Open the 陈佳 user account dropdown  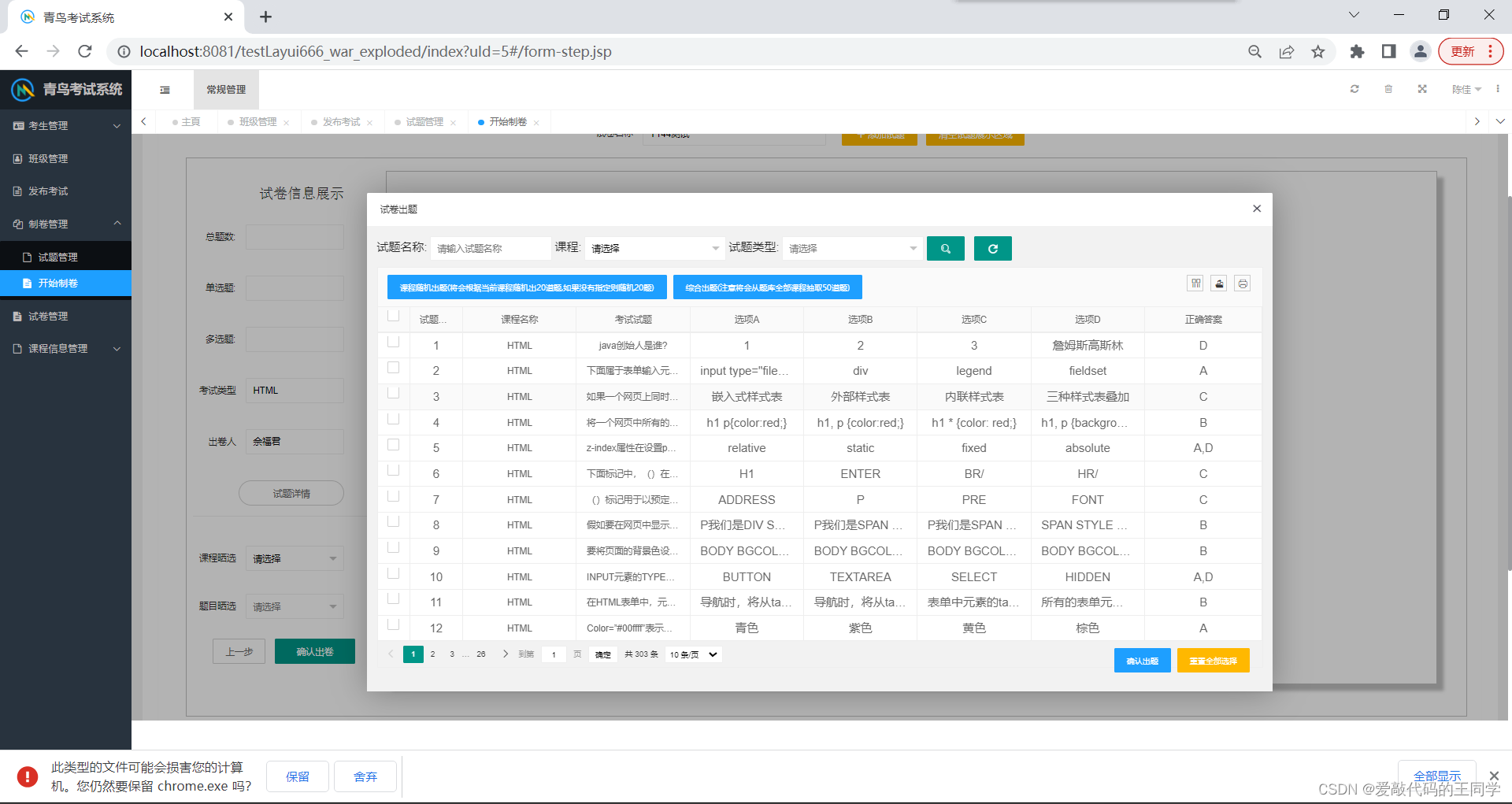1466,89
